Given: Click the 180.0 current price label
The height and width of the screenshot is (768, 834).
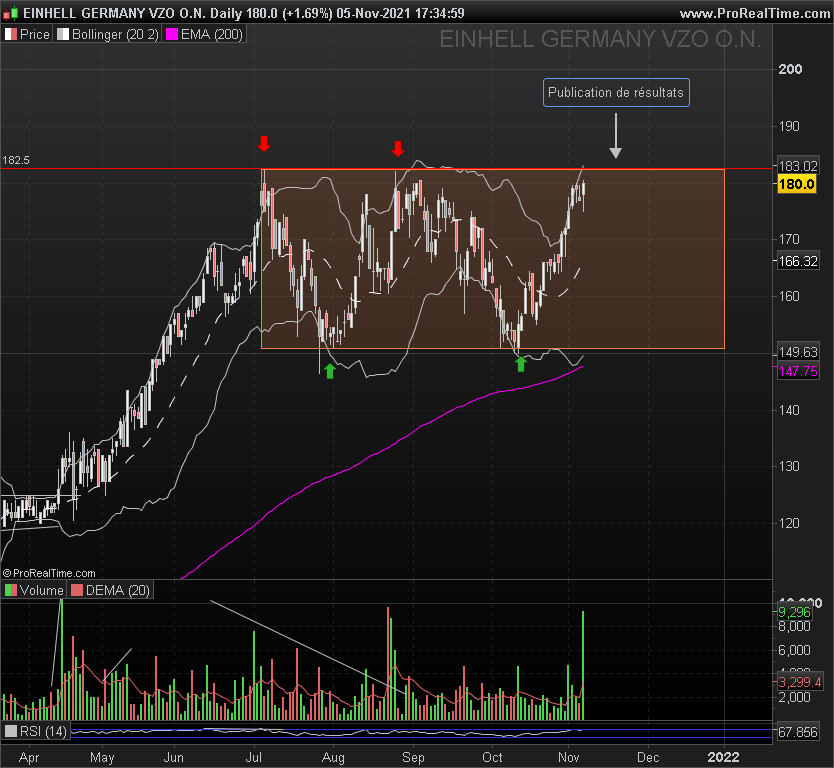Looking at the screenshot, I should [796, 185].
